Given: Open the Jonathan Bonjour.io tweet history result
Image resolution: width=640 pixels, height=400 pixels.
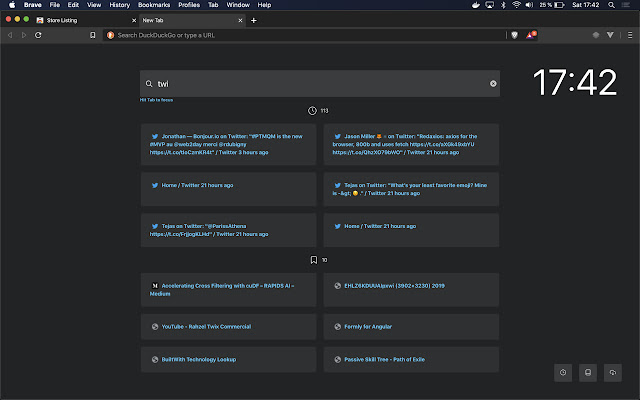Looking at the screenshot, I should (229, 144).
